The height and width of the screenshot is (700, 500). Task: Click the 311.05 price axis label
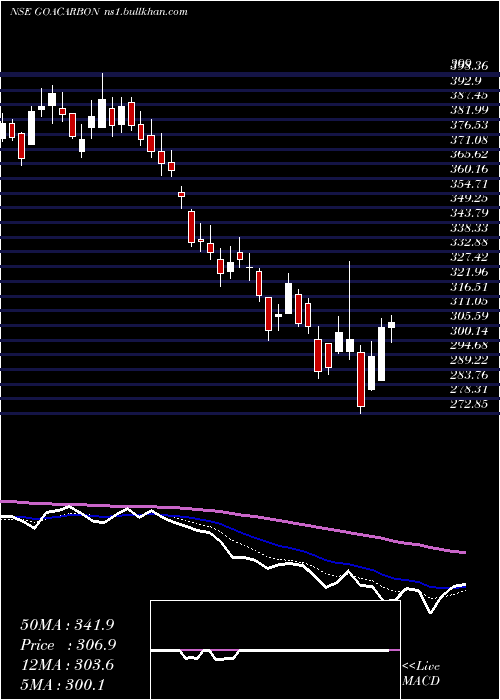(x=468, y=302)
